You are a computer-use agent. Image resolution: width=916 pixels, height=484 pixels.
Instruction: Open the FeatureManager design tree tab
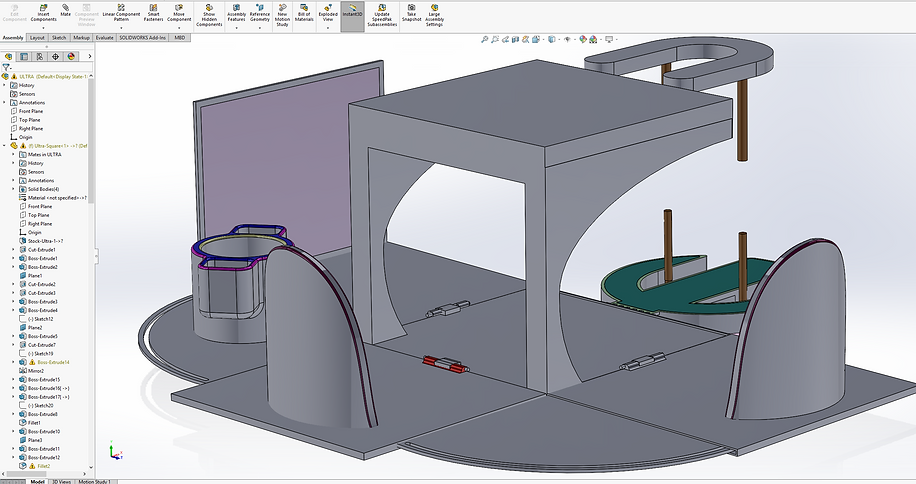(x=8, y=57)
